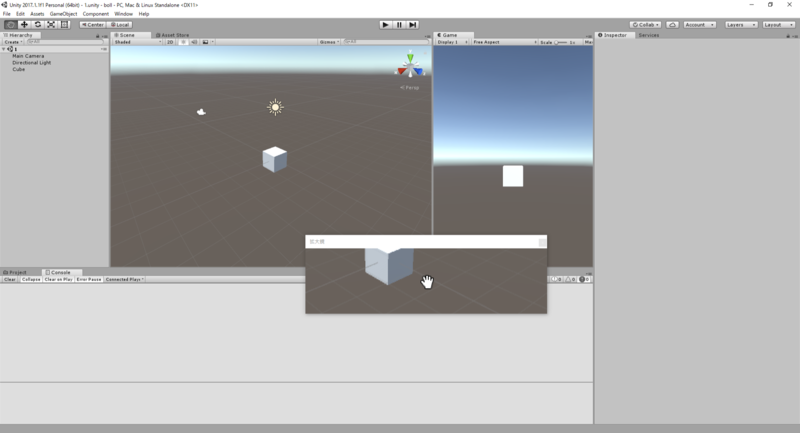The image size is (800, 433).
Task: Select the Move tool
Action: [24, 24]
